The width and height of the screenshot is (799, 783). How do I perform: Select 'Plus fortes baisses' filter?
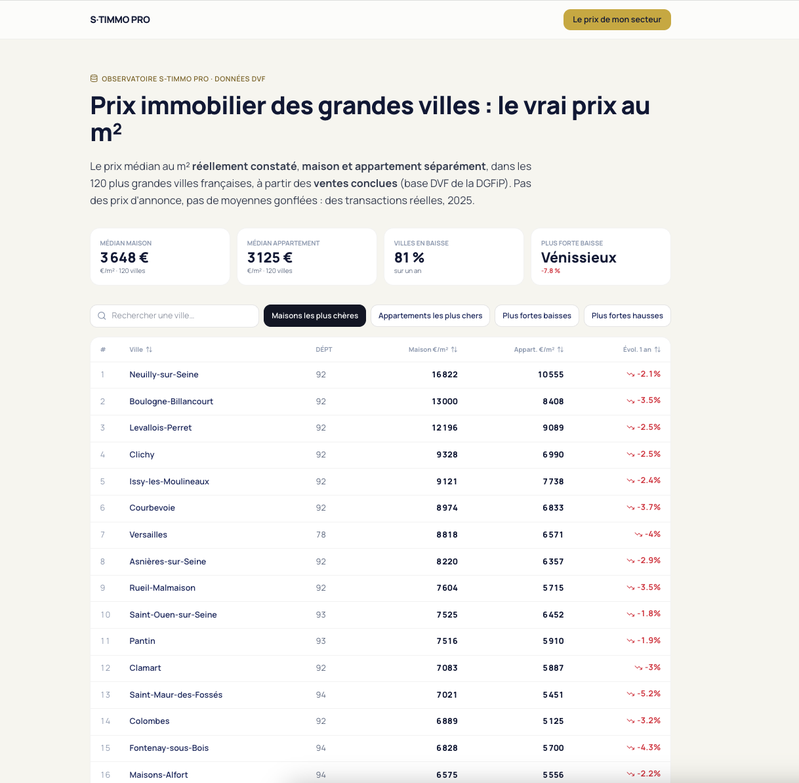pyautogui.click(x=537, y=316)
